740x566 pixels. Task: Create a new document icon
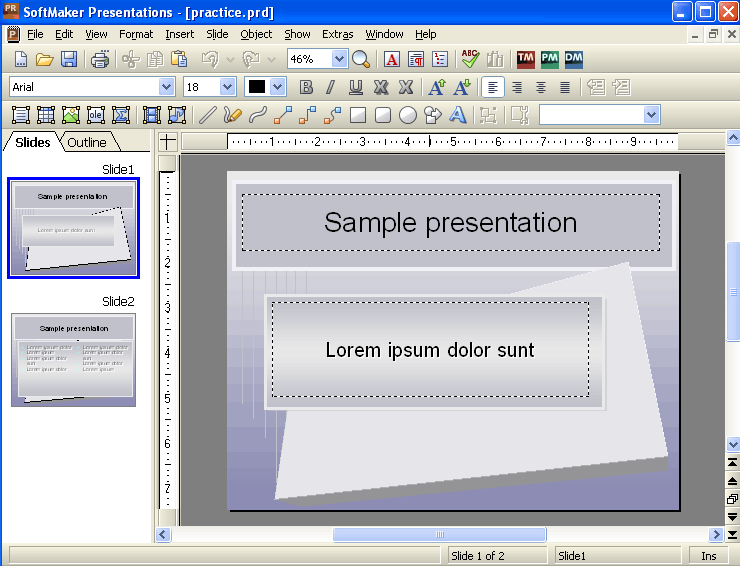20,59
